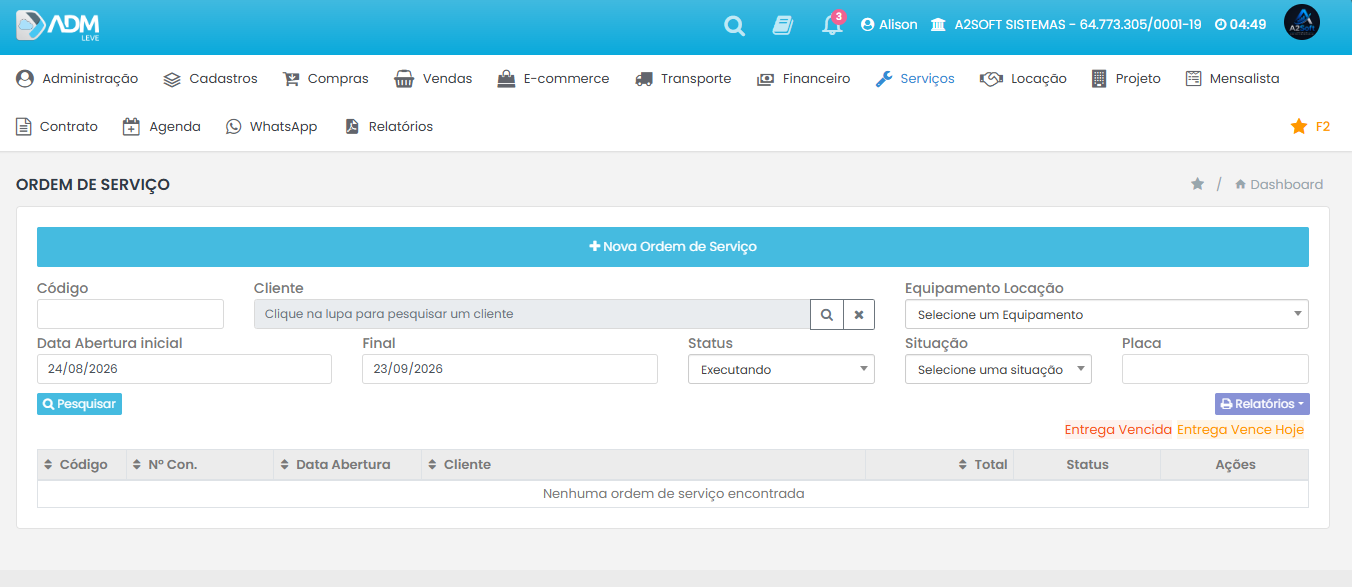This screenshot has height=587, width=1352.
Task: Open the Serviços menu
Action: click(x=915, y=79)
